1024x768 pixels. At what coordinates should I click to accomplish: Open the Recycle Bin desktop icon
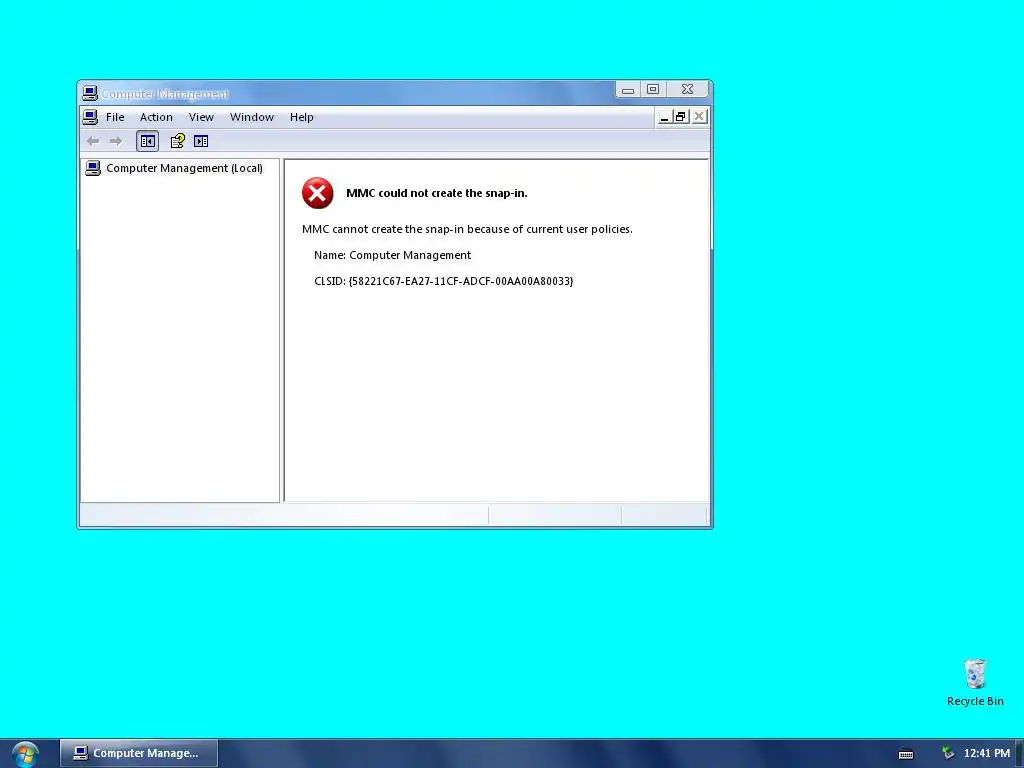point(975,683)
